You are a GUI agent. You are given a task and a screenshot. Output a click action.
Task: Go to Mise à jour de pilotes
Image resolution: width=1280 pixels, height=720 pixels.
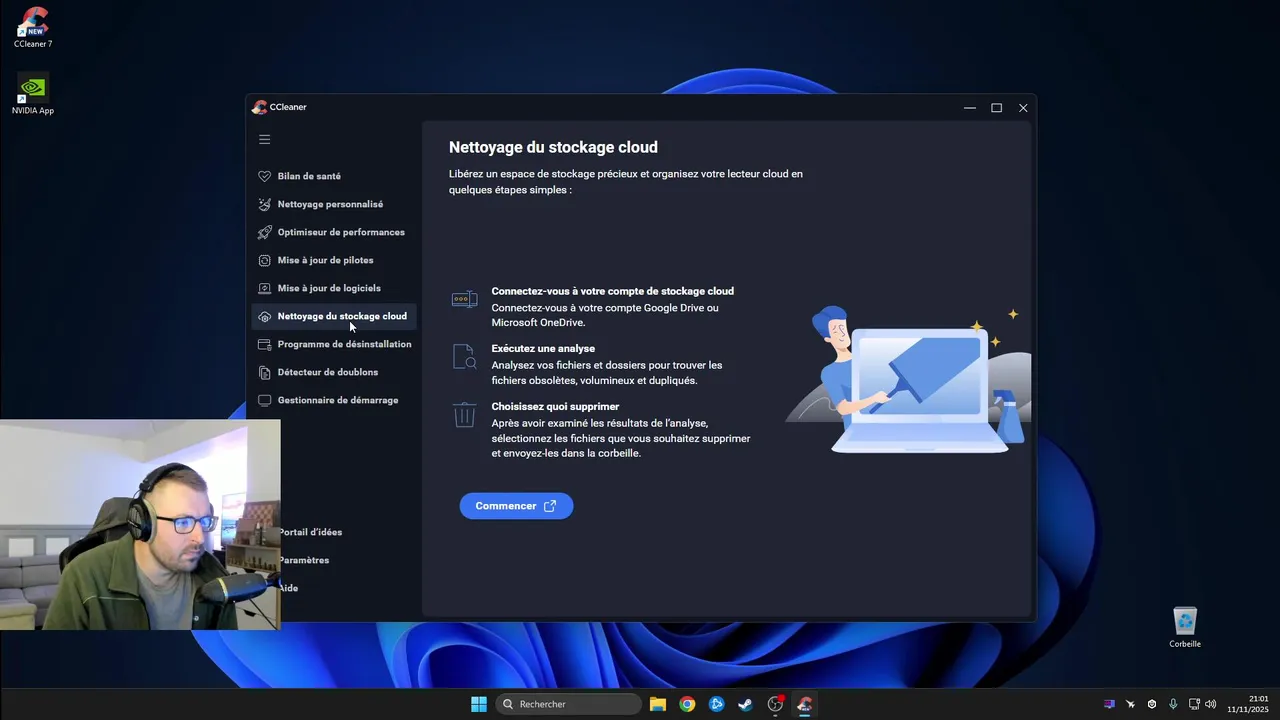tap(325, 260)
